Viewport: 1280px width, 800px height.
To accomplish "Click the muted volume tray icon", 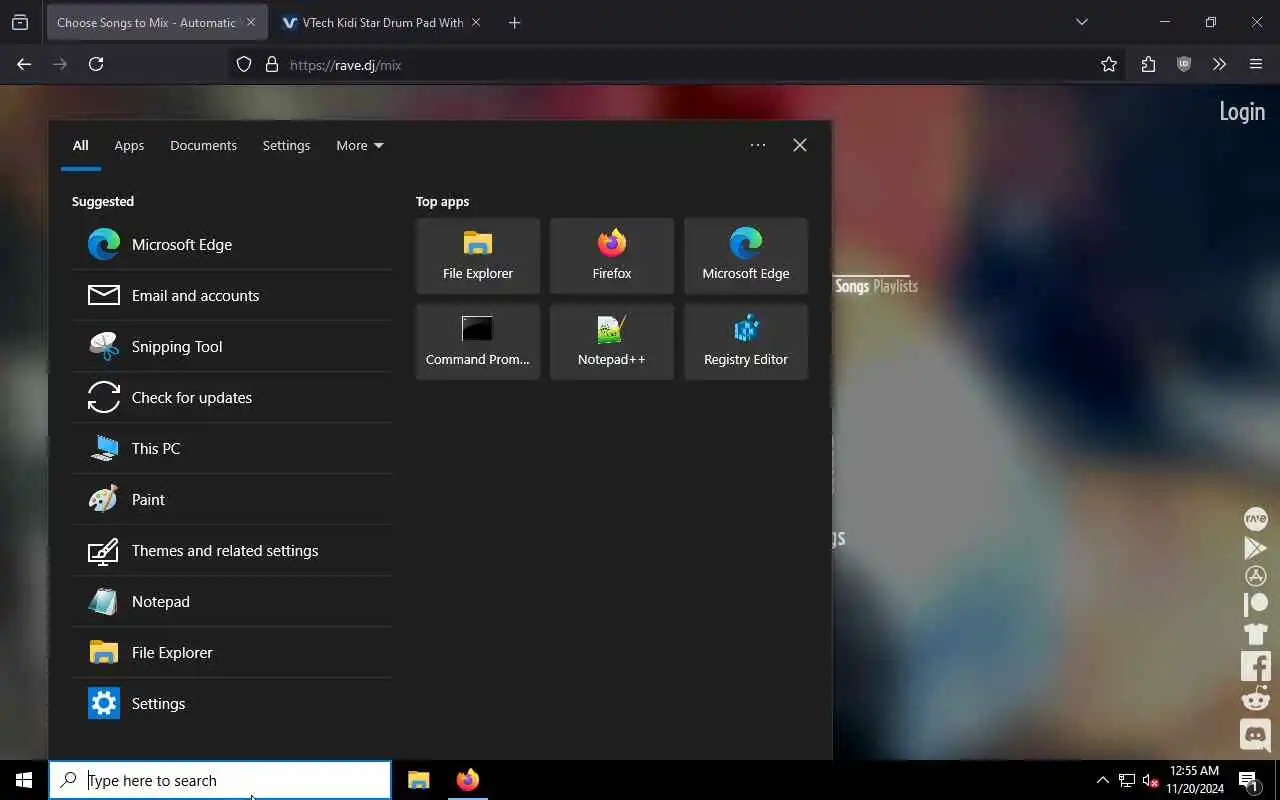I will pos(1150,780).
